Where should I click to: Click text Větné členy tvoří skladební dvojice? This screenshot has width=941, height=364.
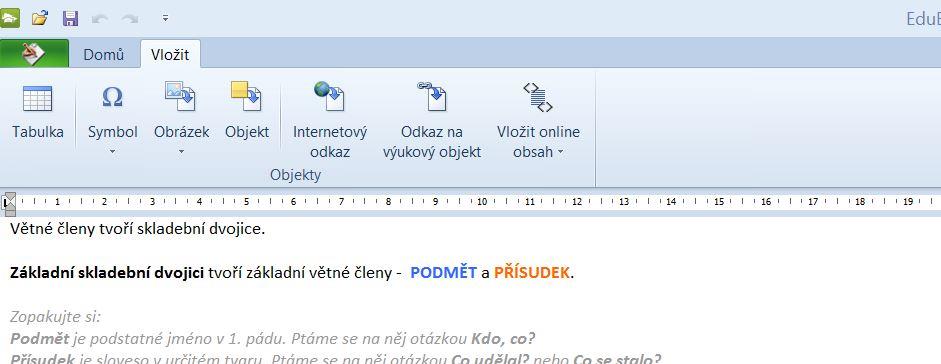tap(137, 229)
